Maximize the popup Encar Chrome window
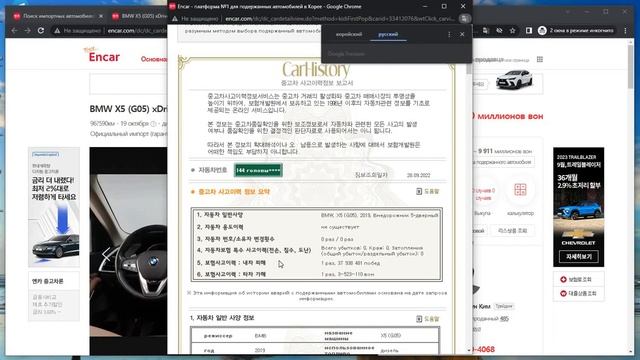640x360 pixels. point(444,6)
